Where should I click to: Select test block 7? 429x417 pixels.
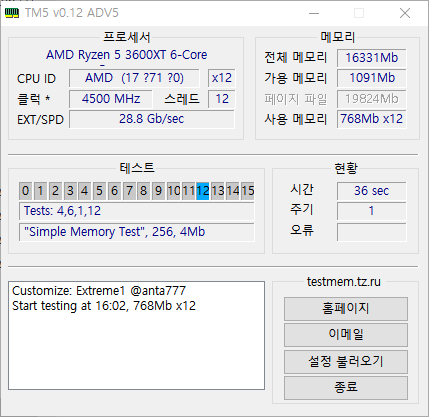129,191
